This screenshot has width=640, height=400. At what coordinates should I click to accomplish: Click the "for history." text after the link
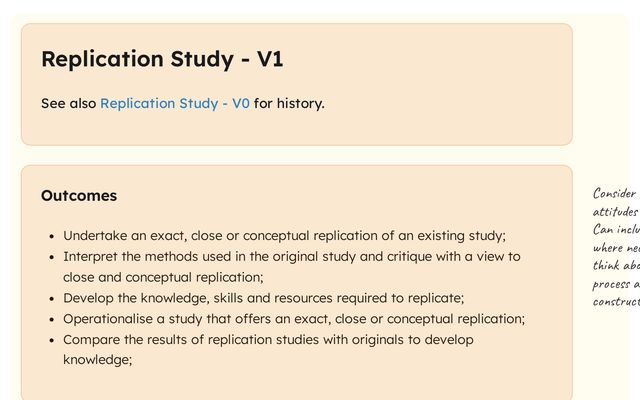(x=289, y=103)
